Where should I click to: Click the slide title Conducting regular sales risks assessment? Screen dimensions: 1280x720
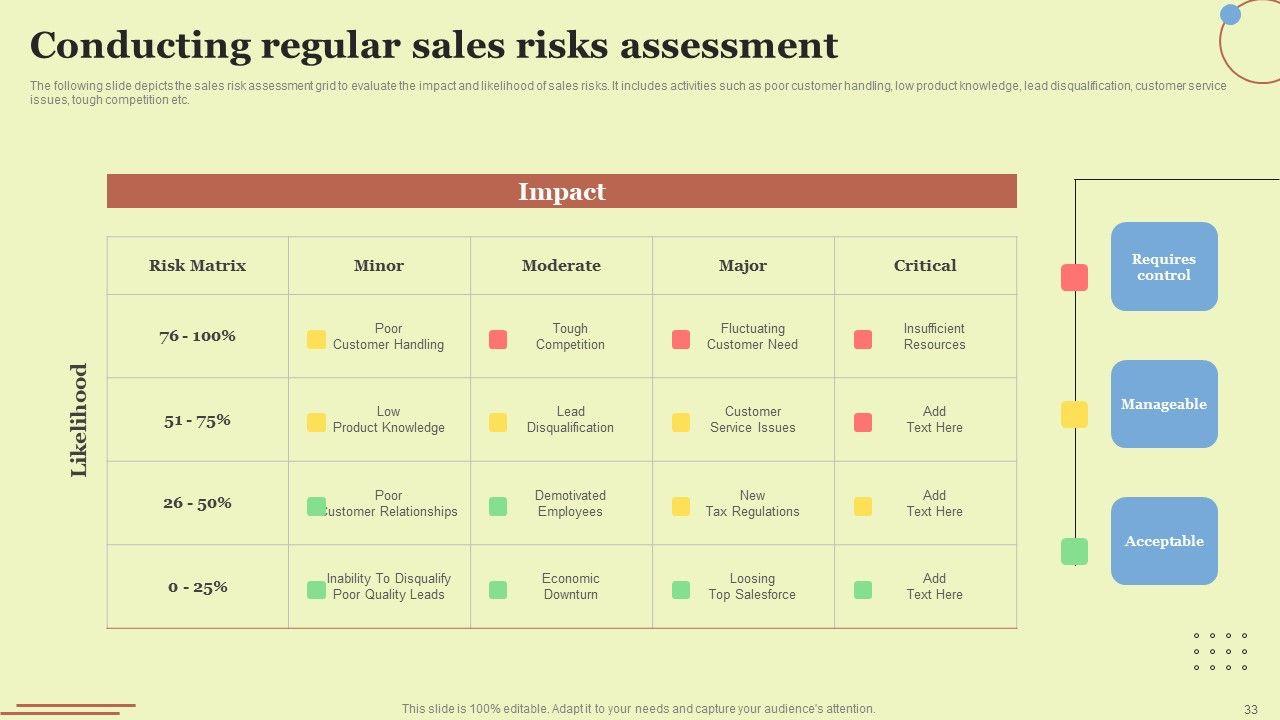pyautogui.click(x=434, y=46)
